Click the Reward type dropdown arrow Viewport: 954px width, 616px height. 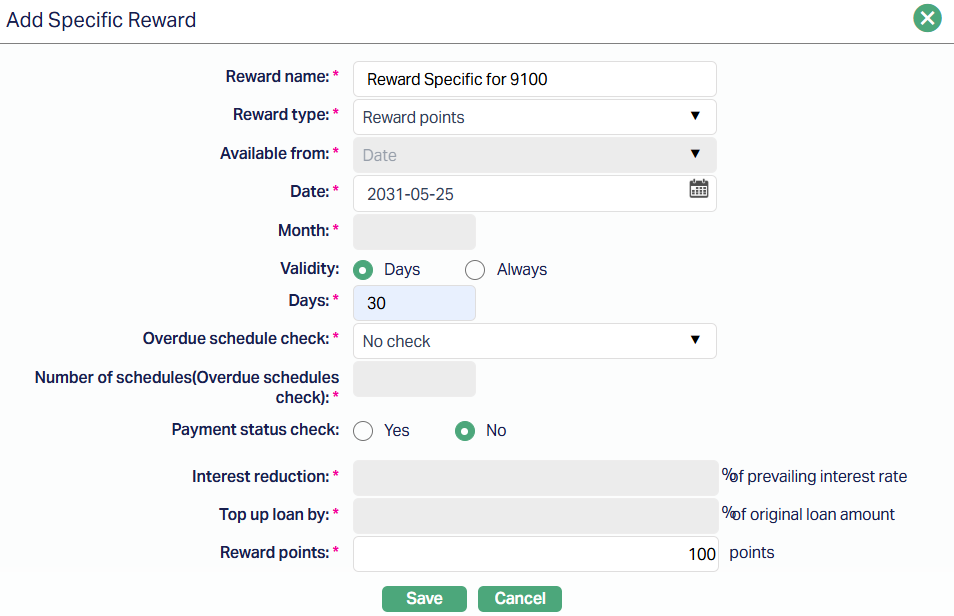click(x=696, y=116)
